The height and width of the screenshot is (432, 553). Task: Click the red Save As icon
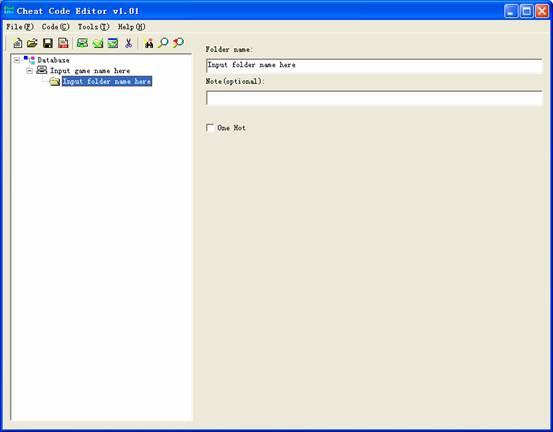pyautogui.click(x=63, y=43)
